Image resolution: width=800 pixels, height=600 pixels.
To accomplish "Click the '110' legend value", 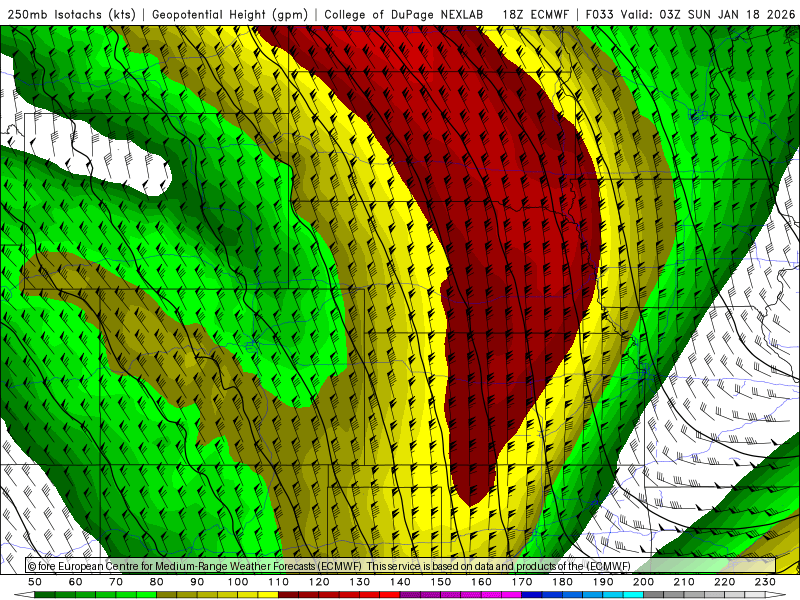I will click(279, 582).
